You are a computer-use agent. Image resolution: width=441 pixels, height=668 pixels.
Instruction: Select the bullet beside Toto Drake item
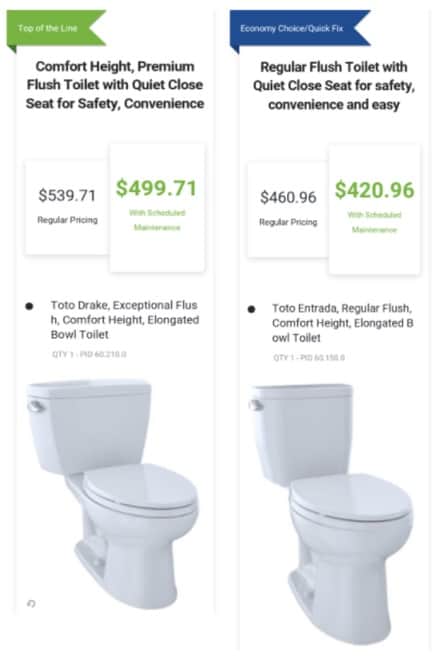[29, 306]
